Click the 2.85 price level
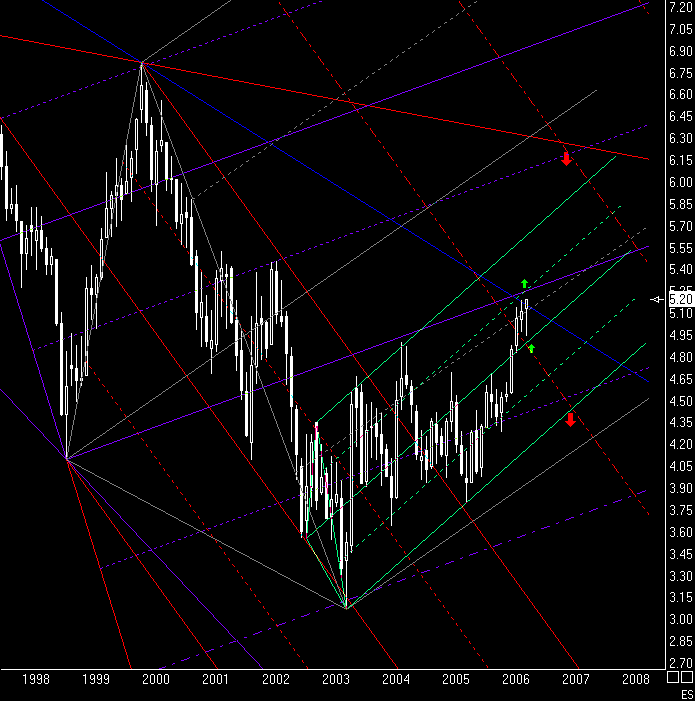 pyautogui.click(x=681, y=641)
